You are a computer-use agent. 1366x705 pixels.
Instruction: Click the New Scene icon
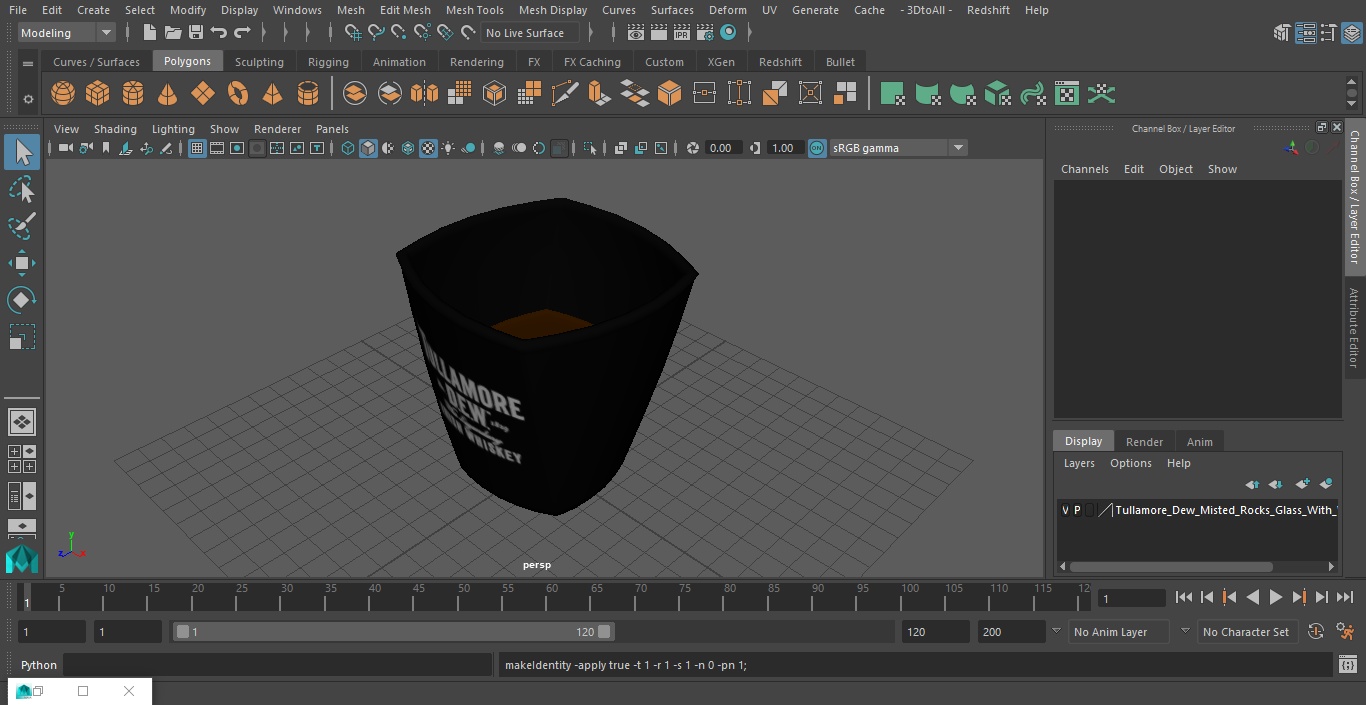point(149,33)
